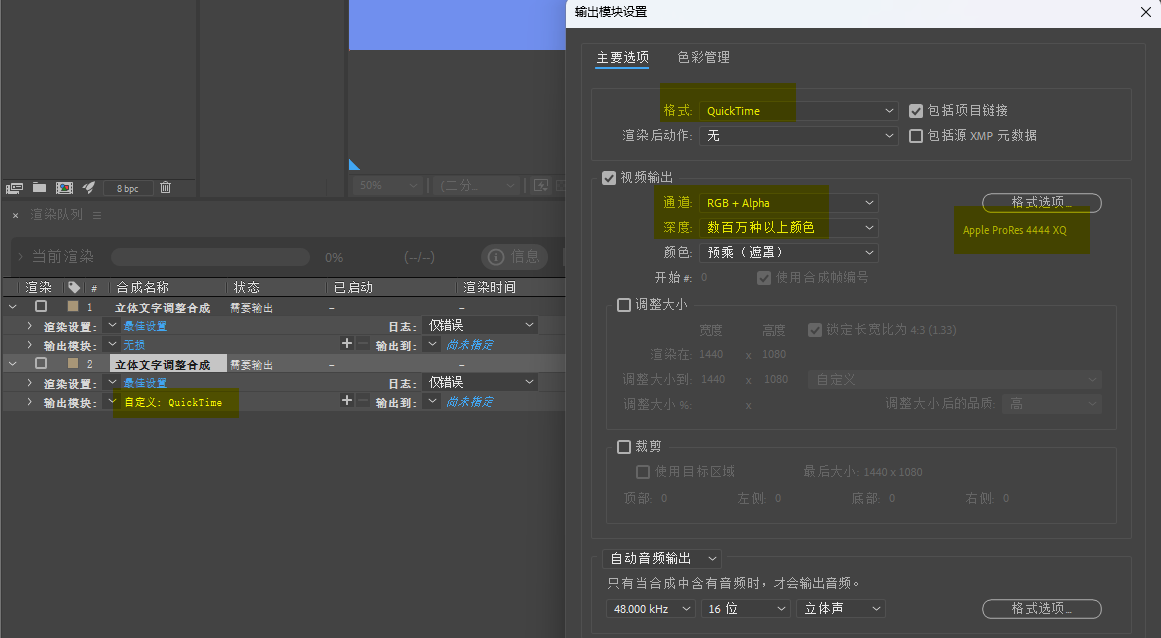Click 自定义: QuickTime output module link
Screen dimensions: 1161x638
[x=173, y=402]
